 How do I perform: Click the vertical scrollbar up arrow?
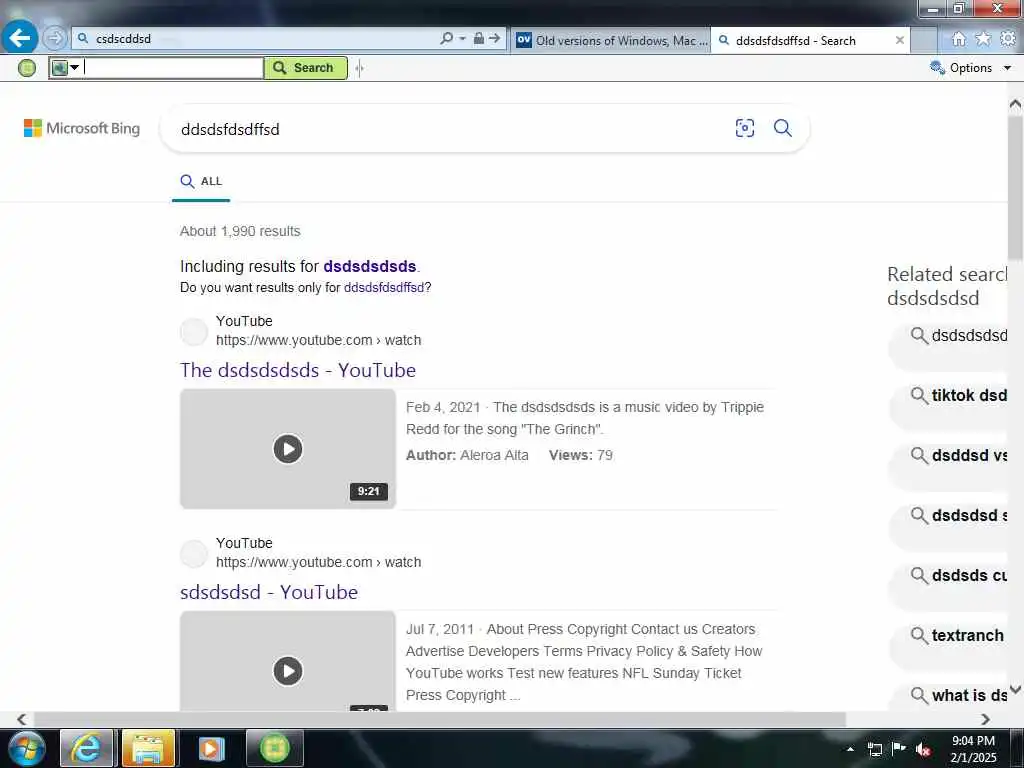1016,103
